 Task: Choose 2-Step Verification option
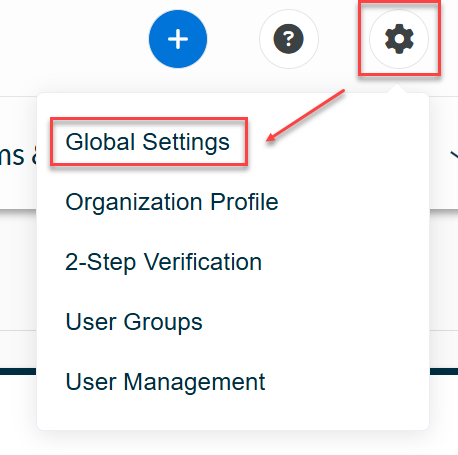(163, 262)
